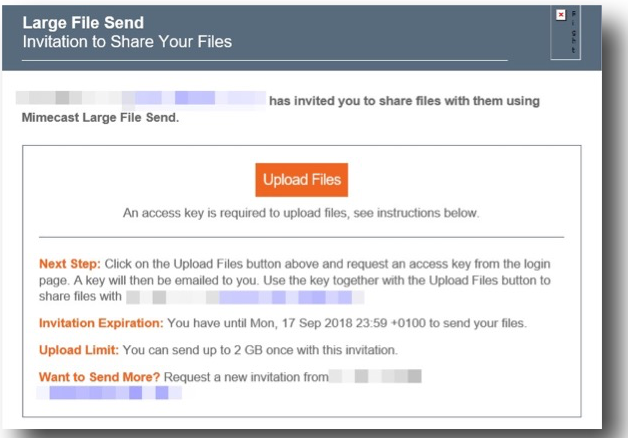This screenshot has height=438, width=628.
Task: Click the horizontal divider under access key note
Action: [x=301, y=236]
